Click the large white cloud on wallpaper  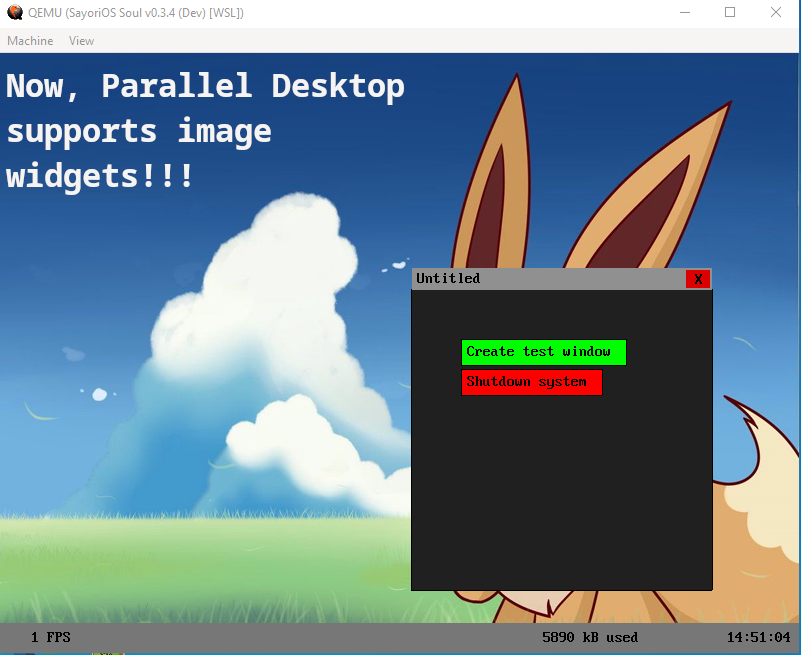[266, 317]
